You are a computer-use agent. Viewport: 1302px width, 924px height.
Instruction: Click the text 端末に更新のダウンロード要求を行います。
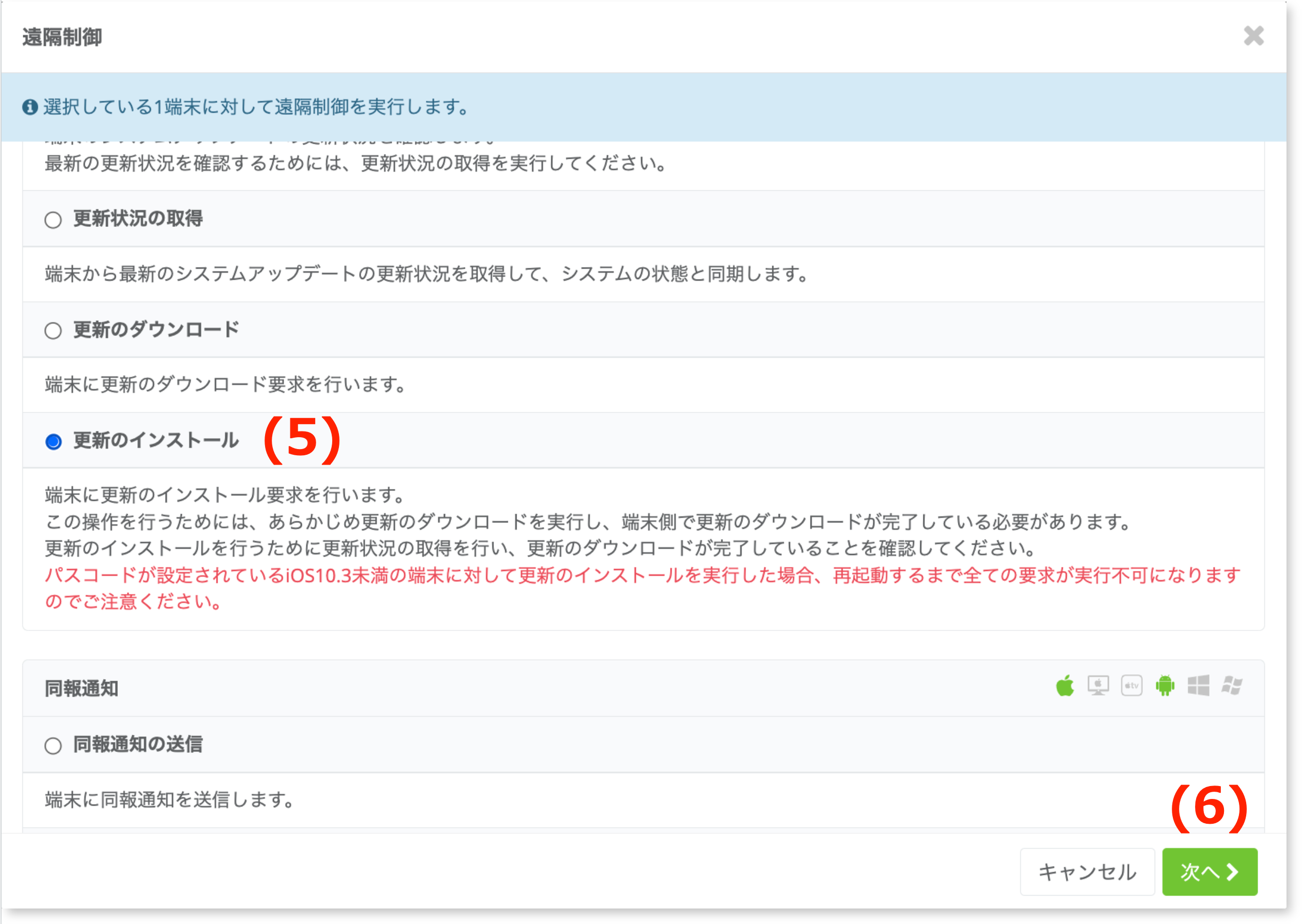click(x=225, y=384)
